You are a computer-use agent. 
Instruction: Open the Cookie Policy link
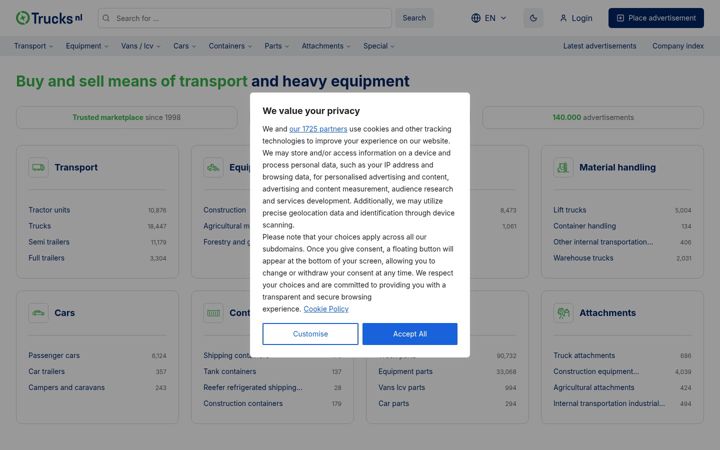pos(326,309)
